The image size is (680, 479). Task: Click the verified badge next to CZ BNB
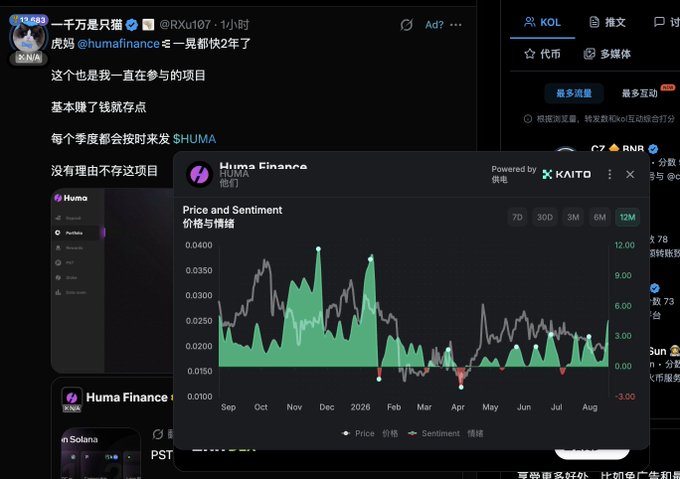click(653, 149)
